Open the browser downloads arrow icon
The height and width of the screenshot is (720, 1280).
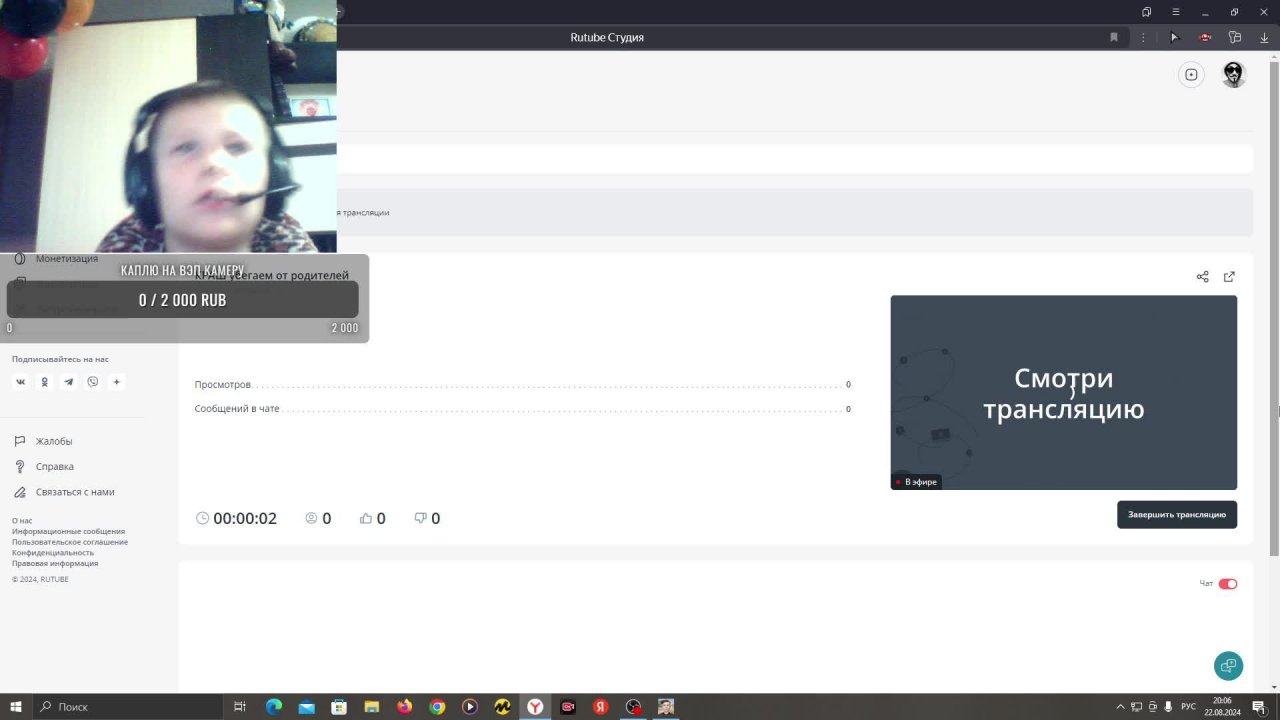click(1264, 37)
